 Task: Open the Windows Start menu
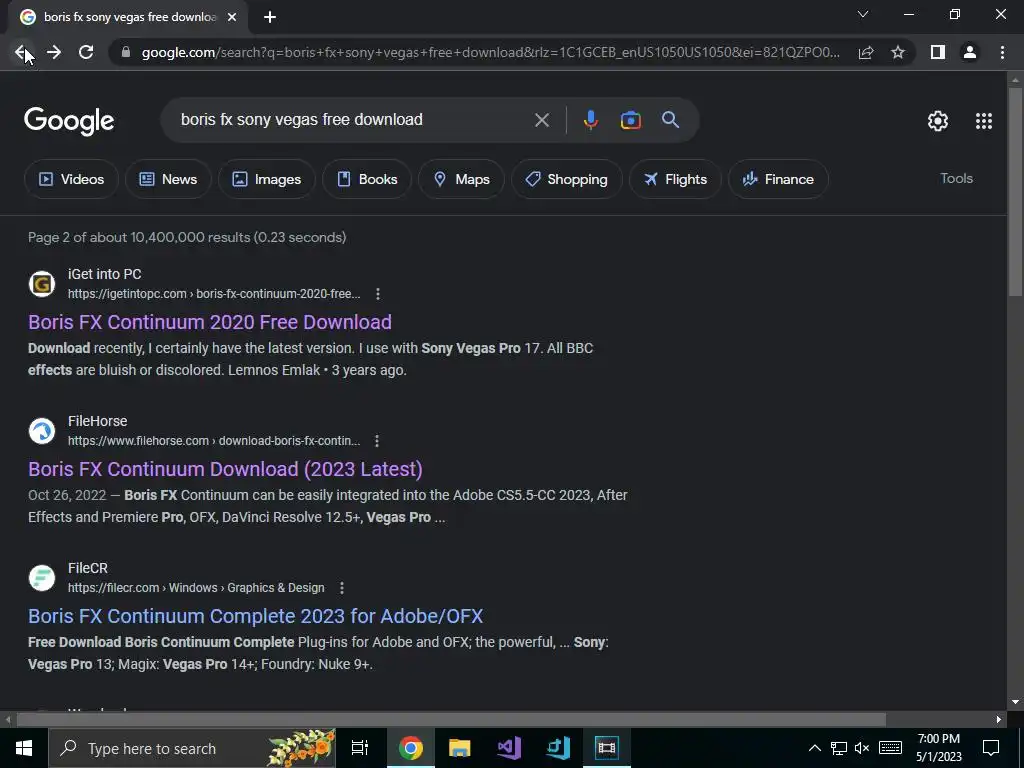(x=24, y=748)
